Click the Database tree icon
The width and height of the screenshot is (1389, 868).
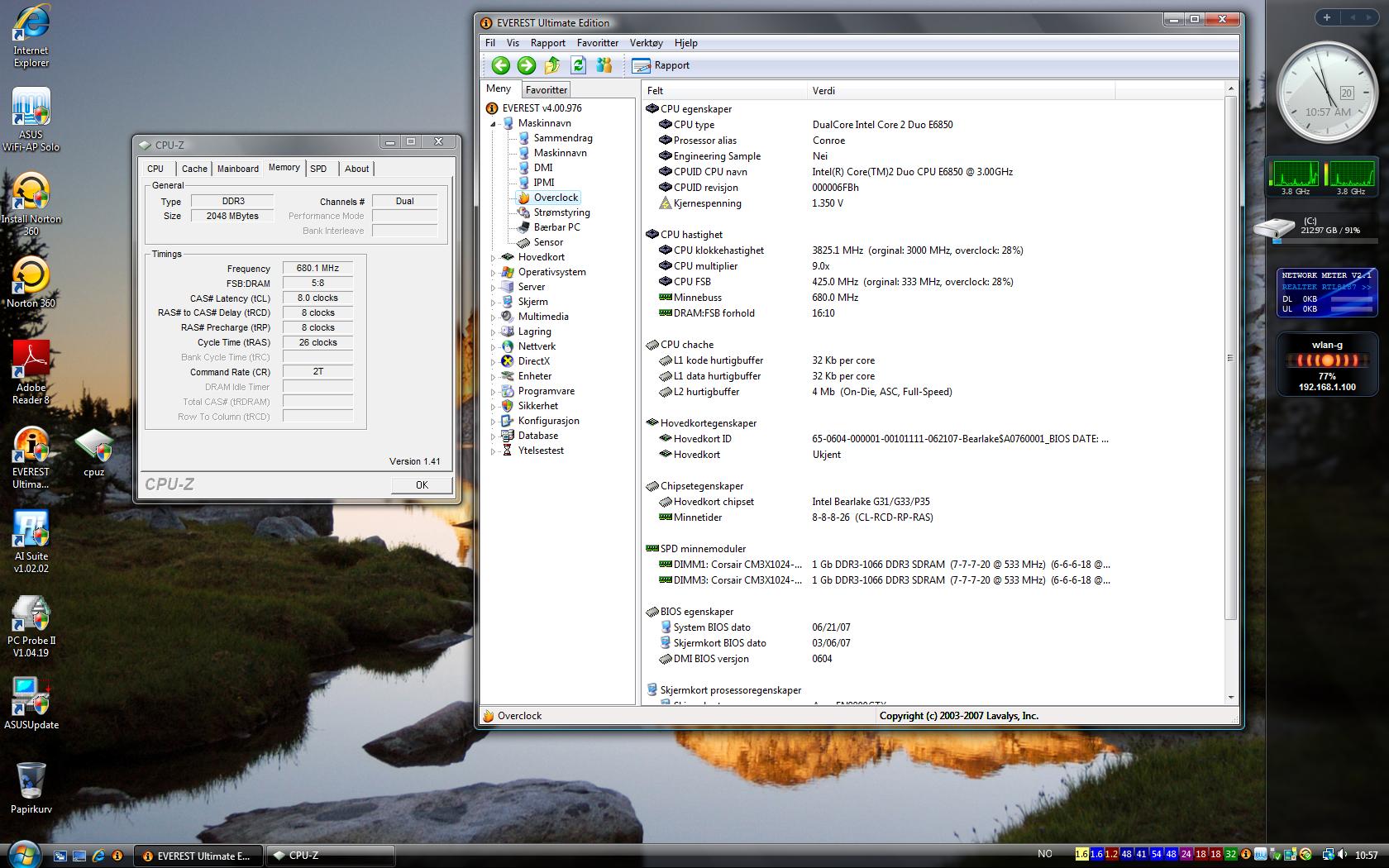tap(508, 436)
